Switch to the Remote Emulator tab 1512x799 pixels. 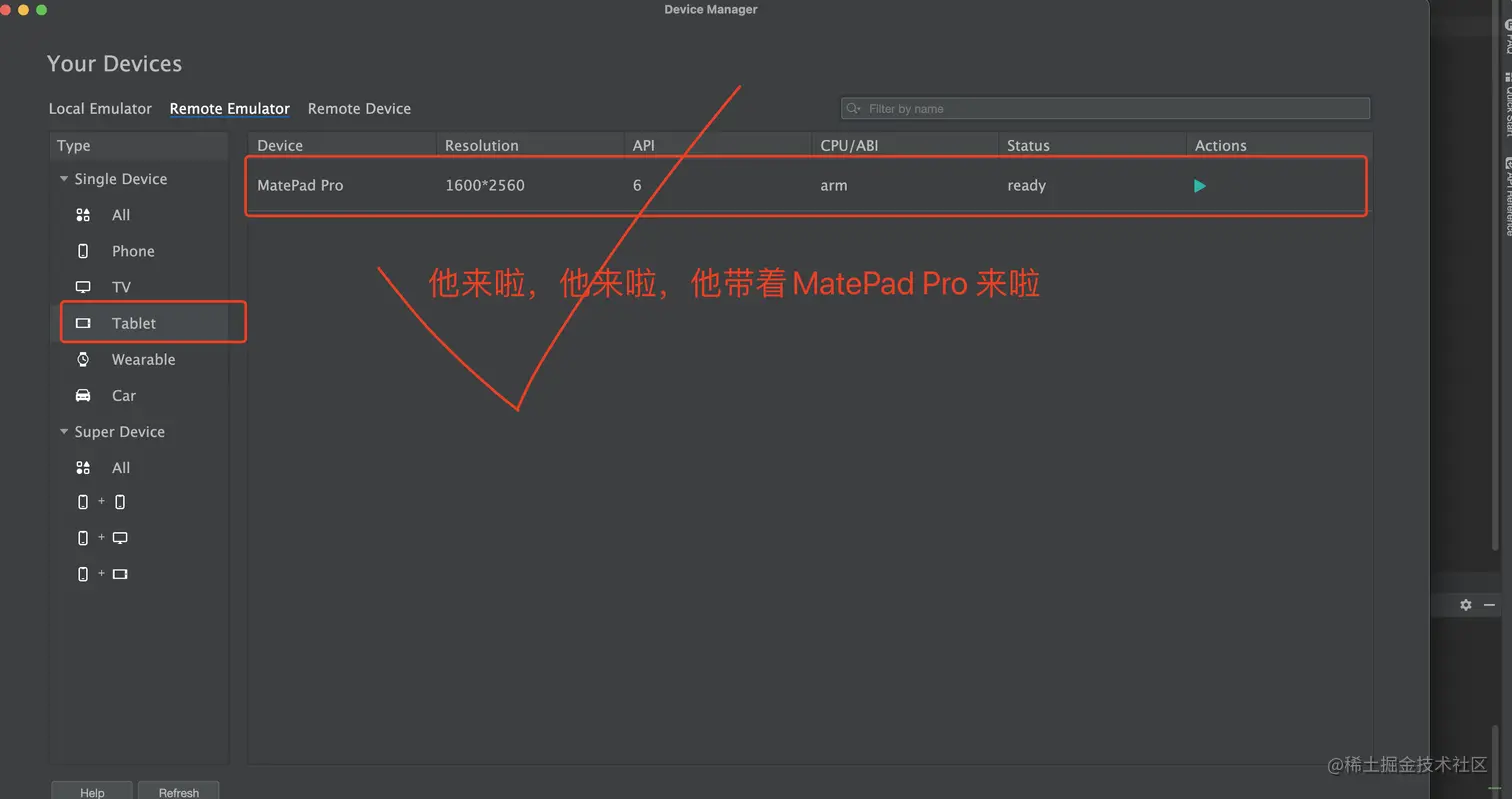pyautogui.click(x=229, y=108)
